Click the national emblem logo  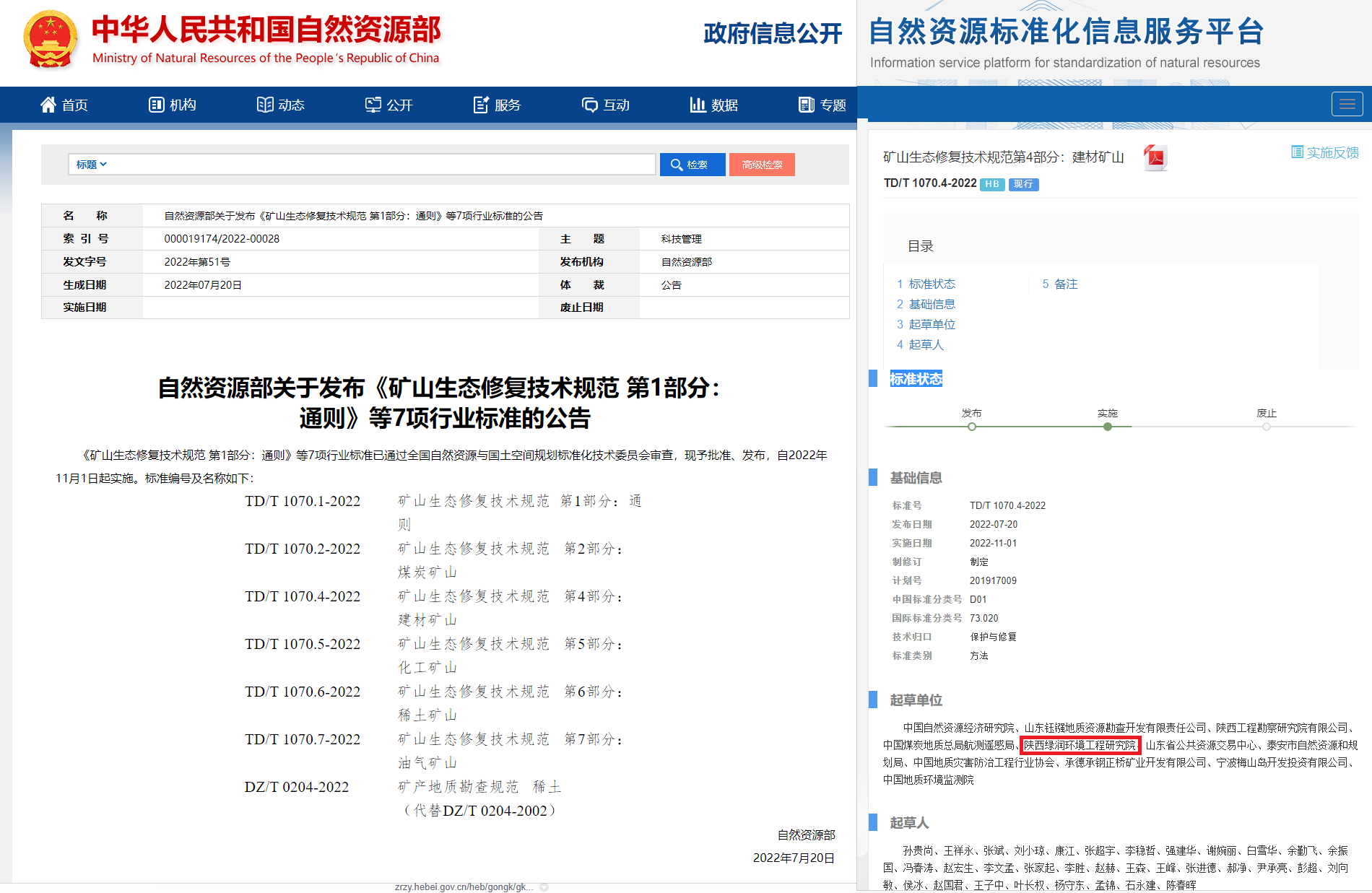pos(50,40)
